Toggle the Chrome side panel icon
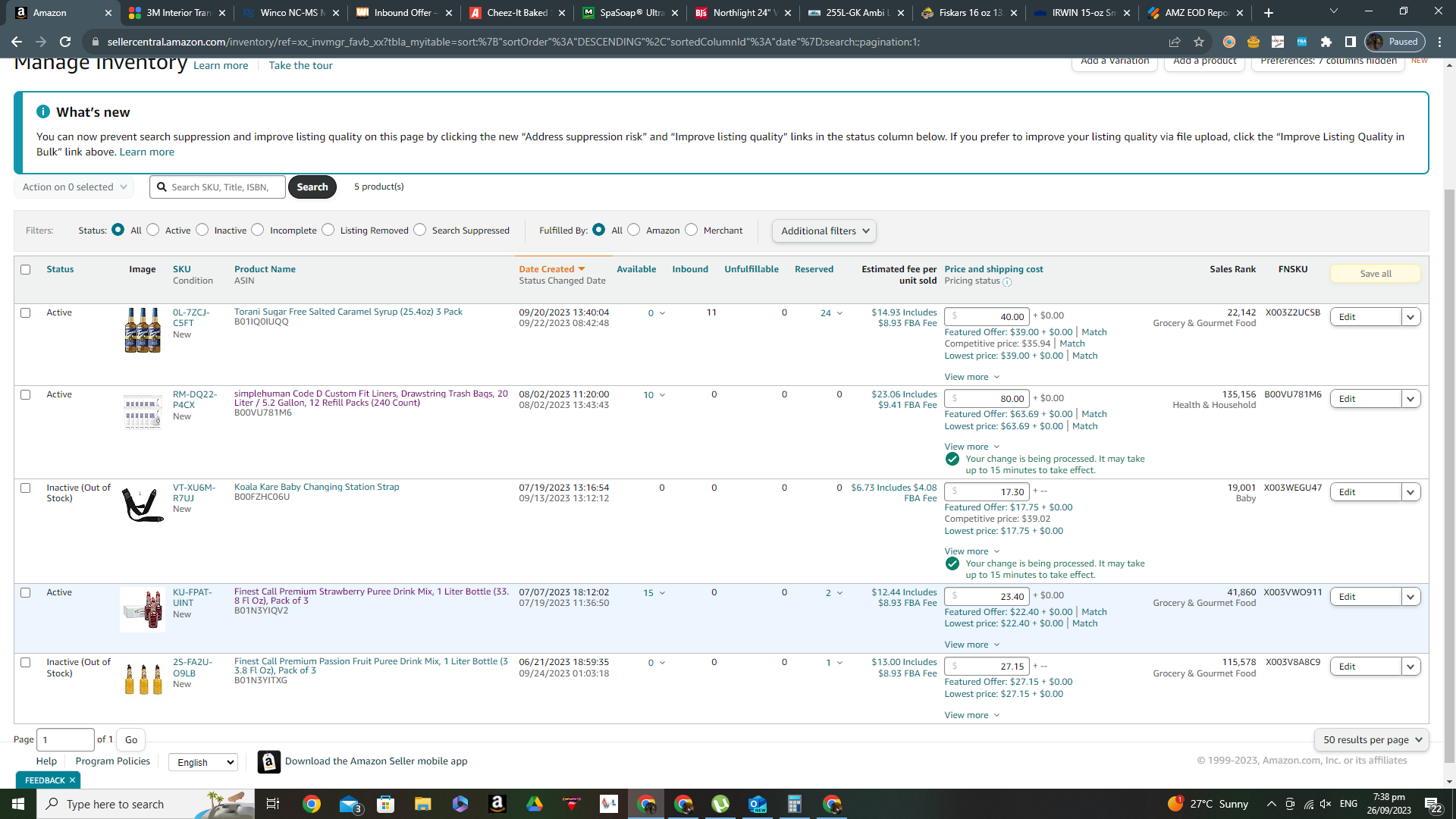Image resolution: width=1456 pixels, height=819 pixels. [x=1351, y=42]
